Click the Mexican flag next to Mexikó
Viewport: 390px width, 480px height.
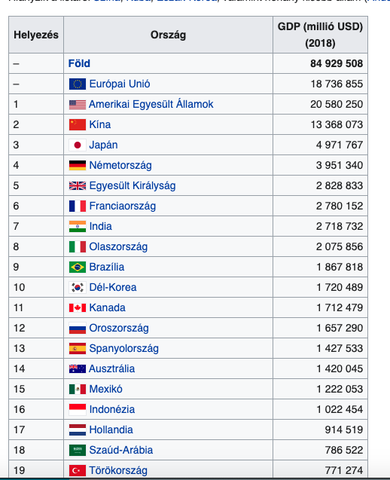coord(77,389)
